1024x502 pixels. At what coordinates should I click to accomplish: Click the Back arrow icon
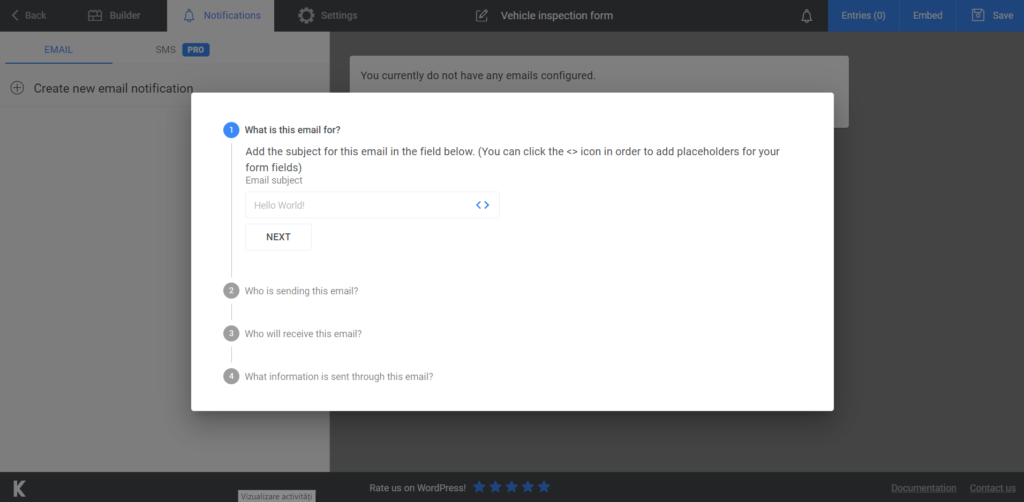click(x=15, y=15)
